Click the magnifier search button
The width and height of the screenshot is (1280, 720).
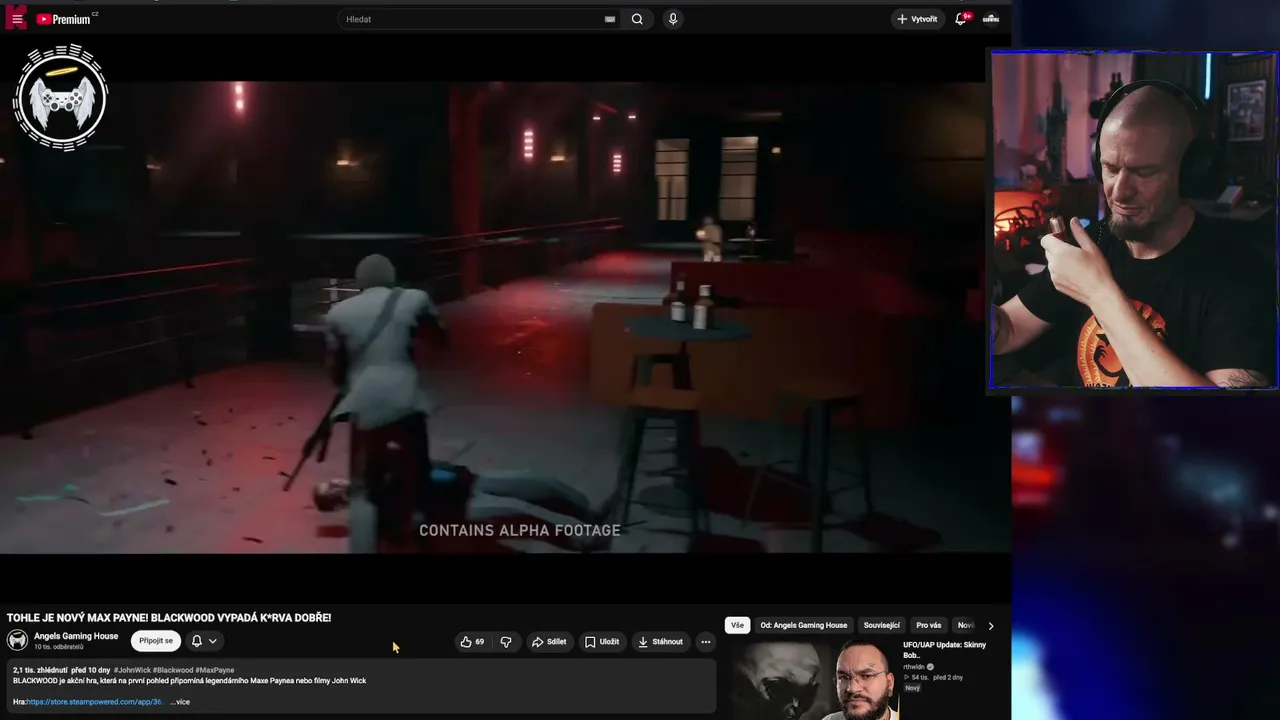(637, 19)
